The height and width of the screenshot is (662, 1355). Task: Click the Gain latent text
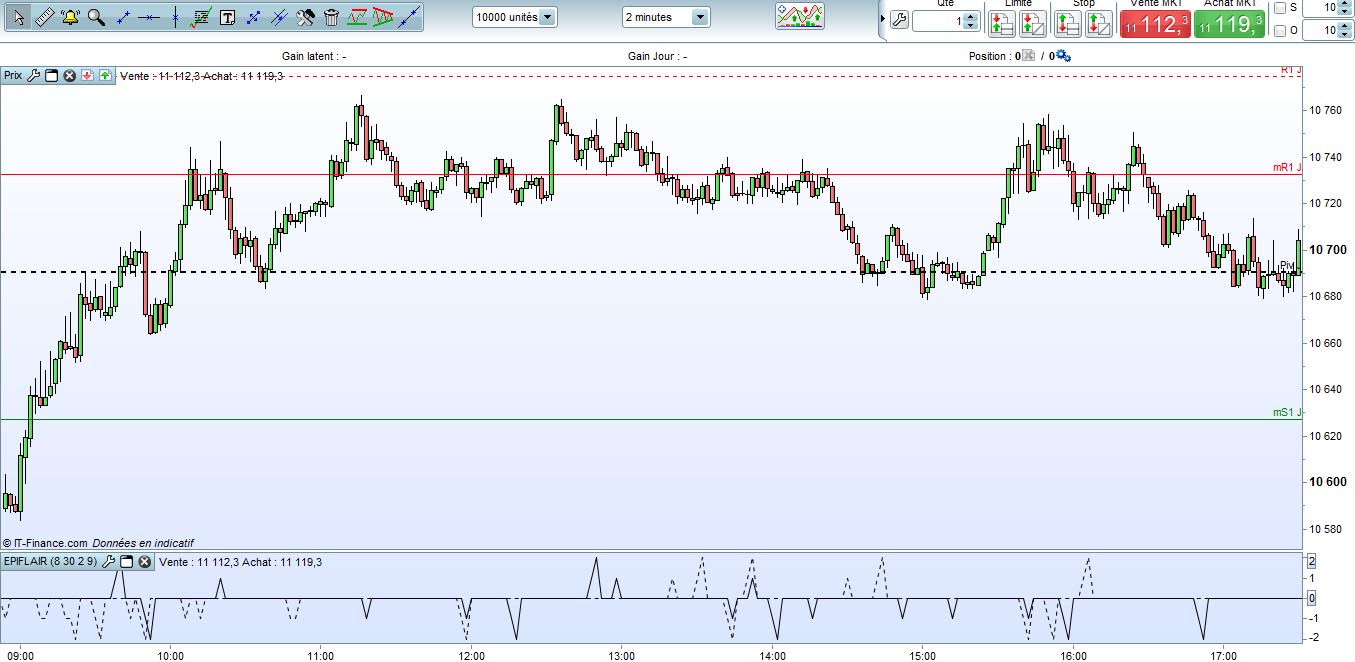click(x=314, y=56)
